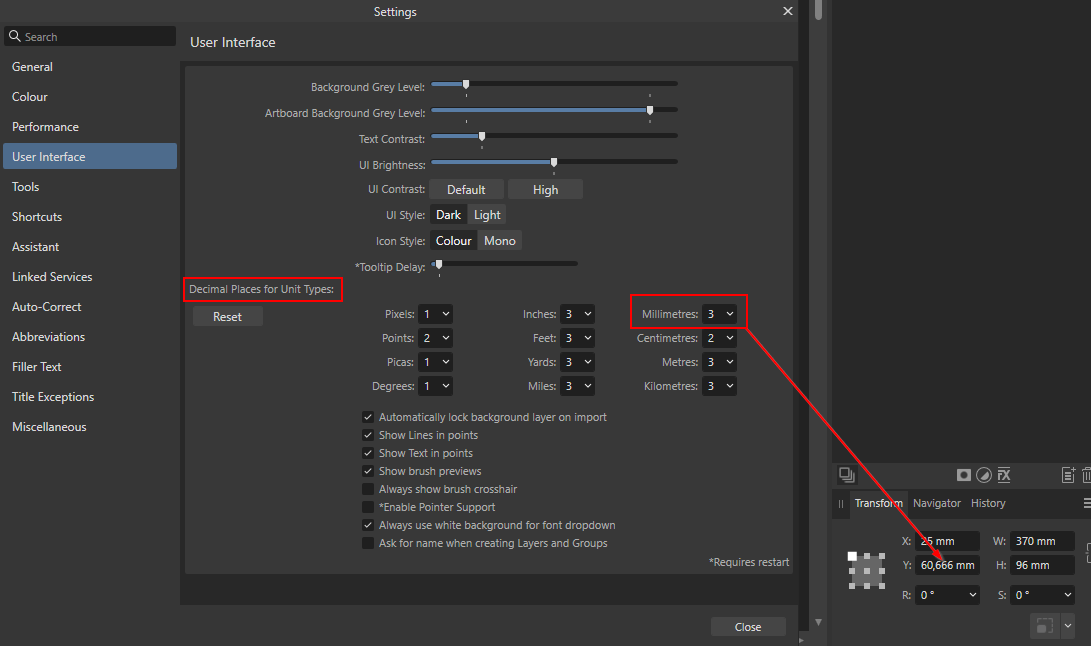This screenshot has height=646, width=1091.
Task: Click the UI Brightness slider handle
Action: click(554, 162)
